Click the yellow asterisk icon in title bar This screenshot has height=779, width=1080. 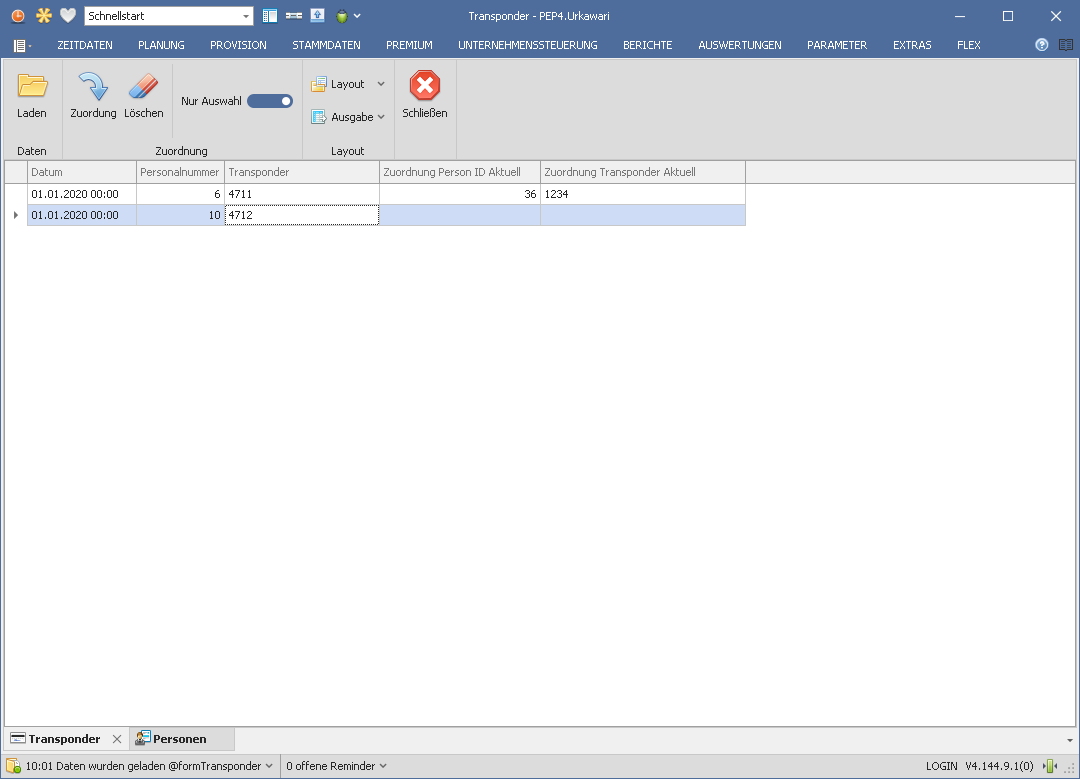coord(43,16)
